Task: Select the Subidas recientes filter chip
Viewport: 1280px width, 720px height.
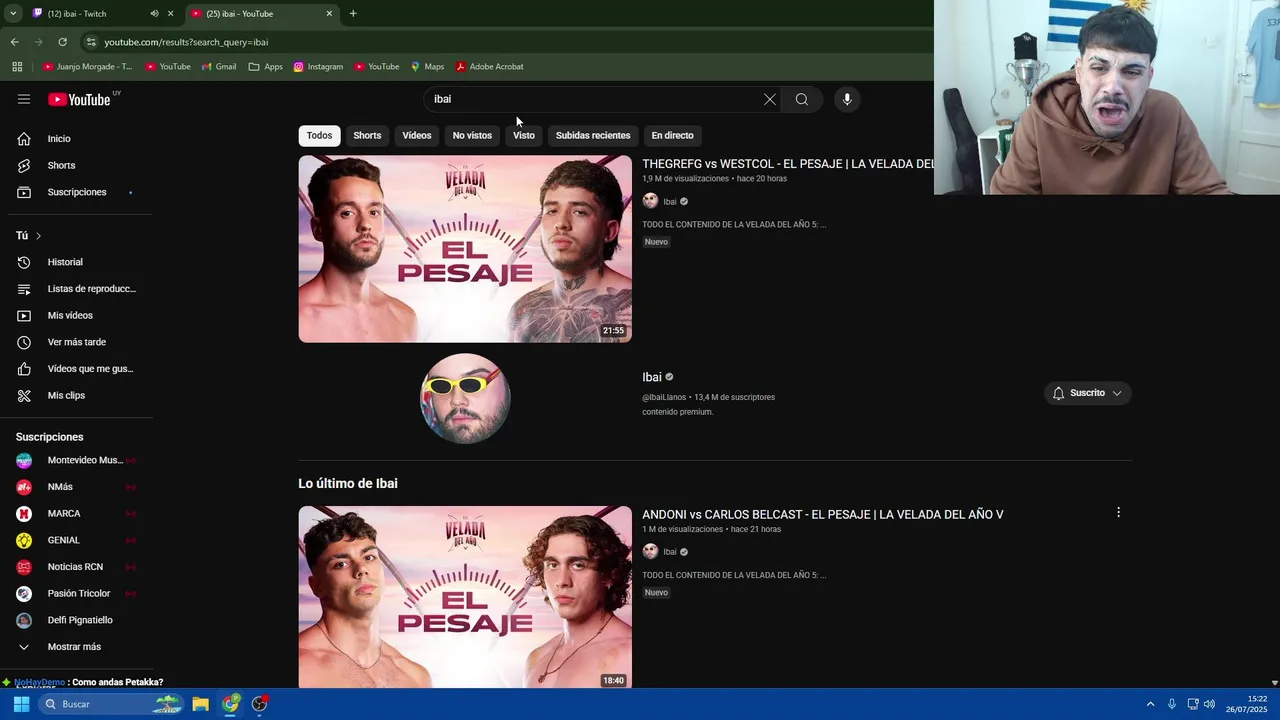Action: click(x=593, y=135)
